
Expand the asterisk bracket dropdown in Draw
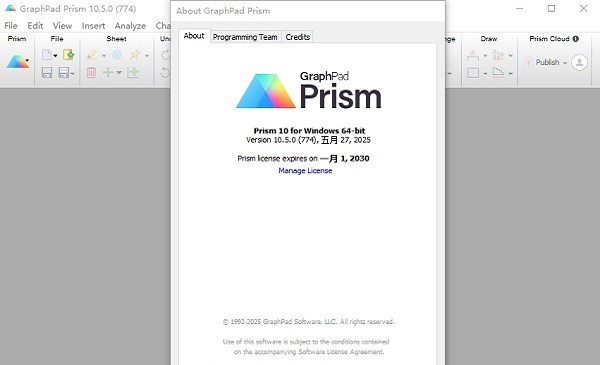click(x=485, y=56)
